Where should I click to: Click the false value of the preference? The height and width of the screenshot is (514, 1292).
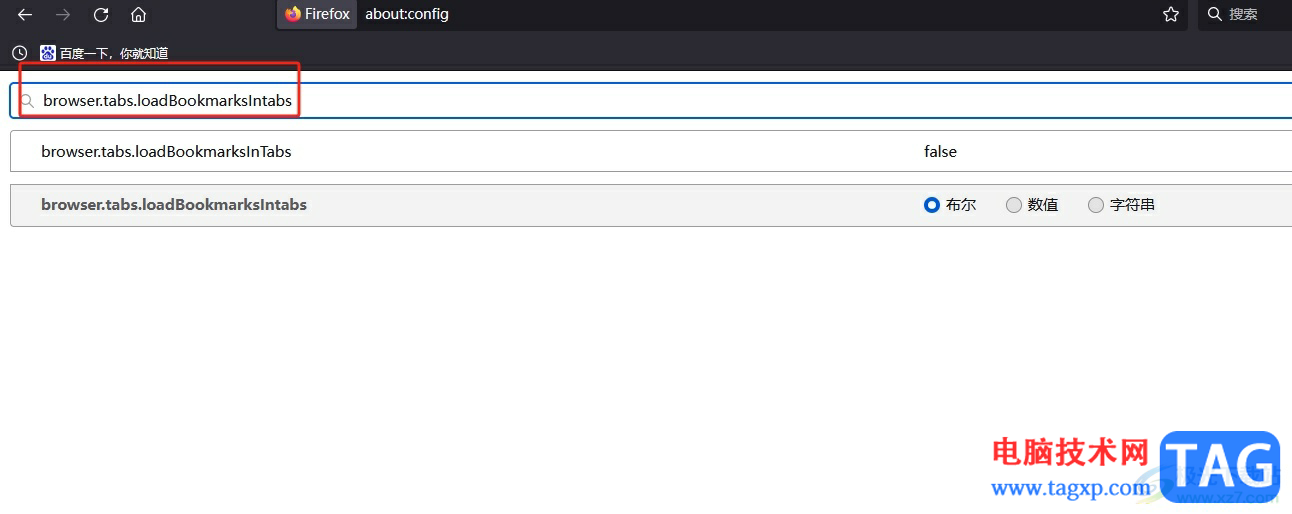click(x=940, y=152)
